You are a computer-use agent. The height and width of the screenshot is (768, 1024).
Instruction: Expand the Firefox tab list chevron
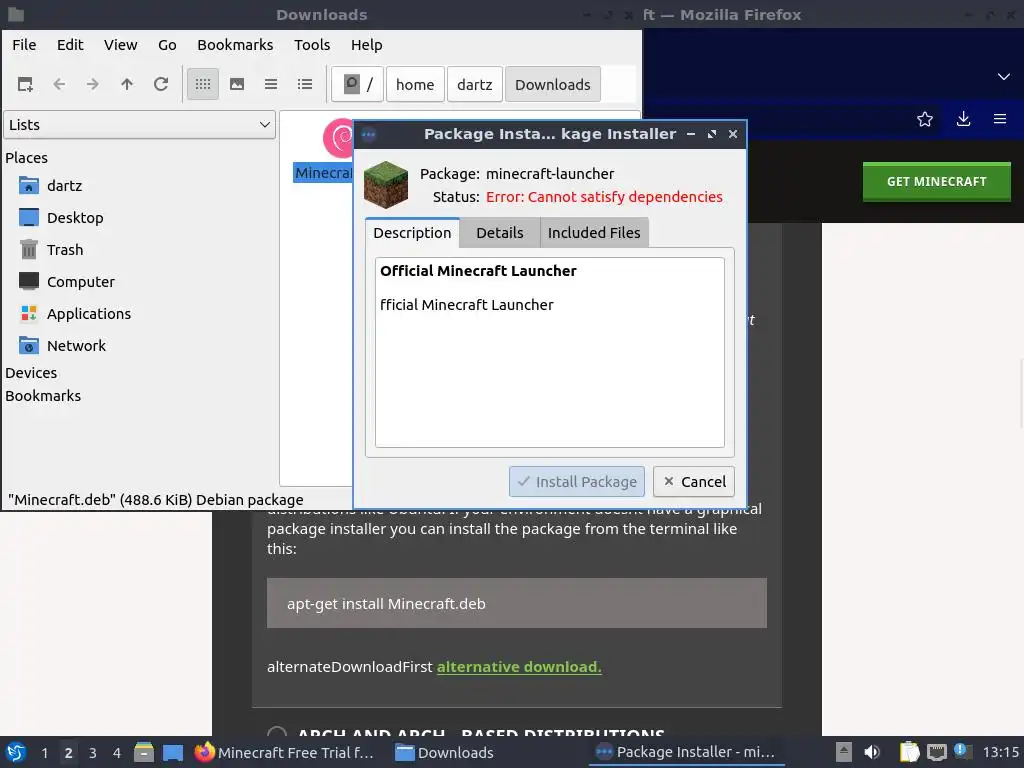(1004, 76)
